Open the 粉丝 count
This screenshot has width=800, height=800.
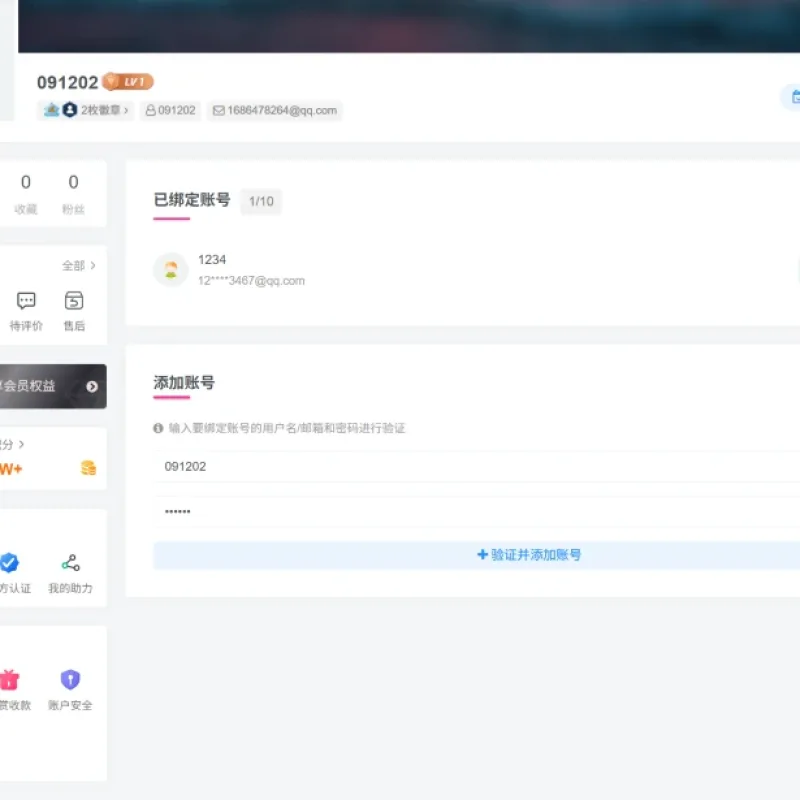[x=73, y=194]
